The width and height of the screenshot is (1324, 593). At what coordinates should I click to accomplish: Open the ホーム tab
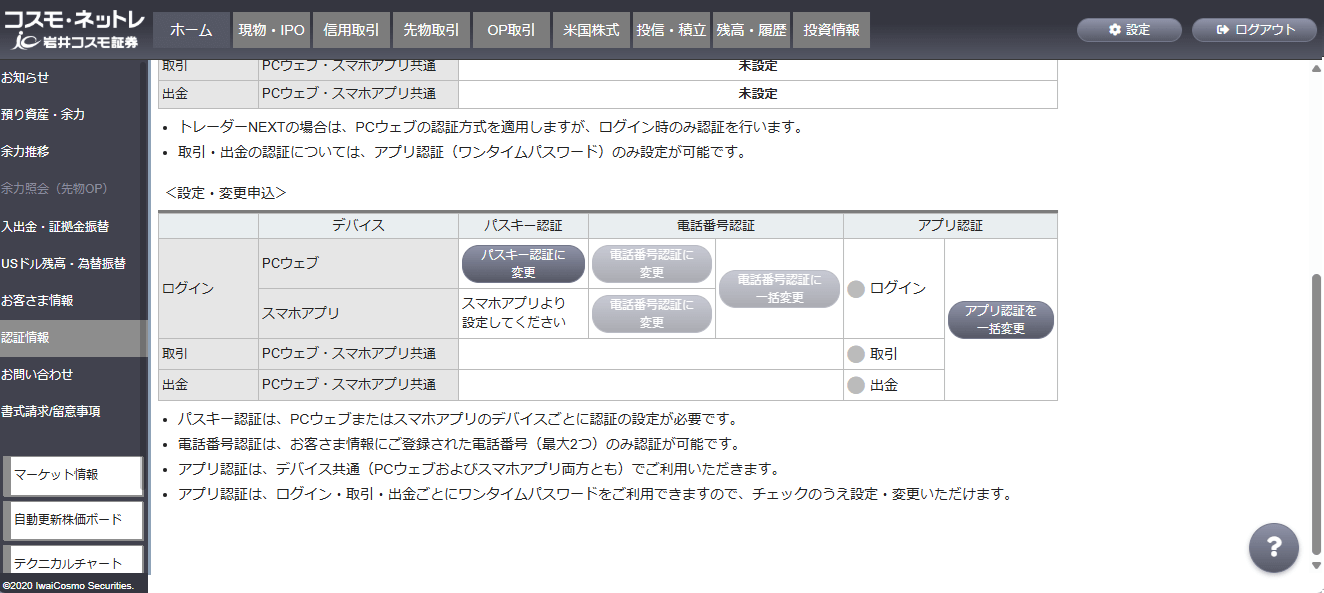(191, 30)
